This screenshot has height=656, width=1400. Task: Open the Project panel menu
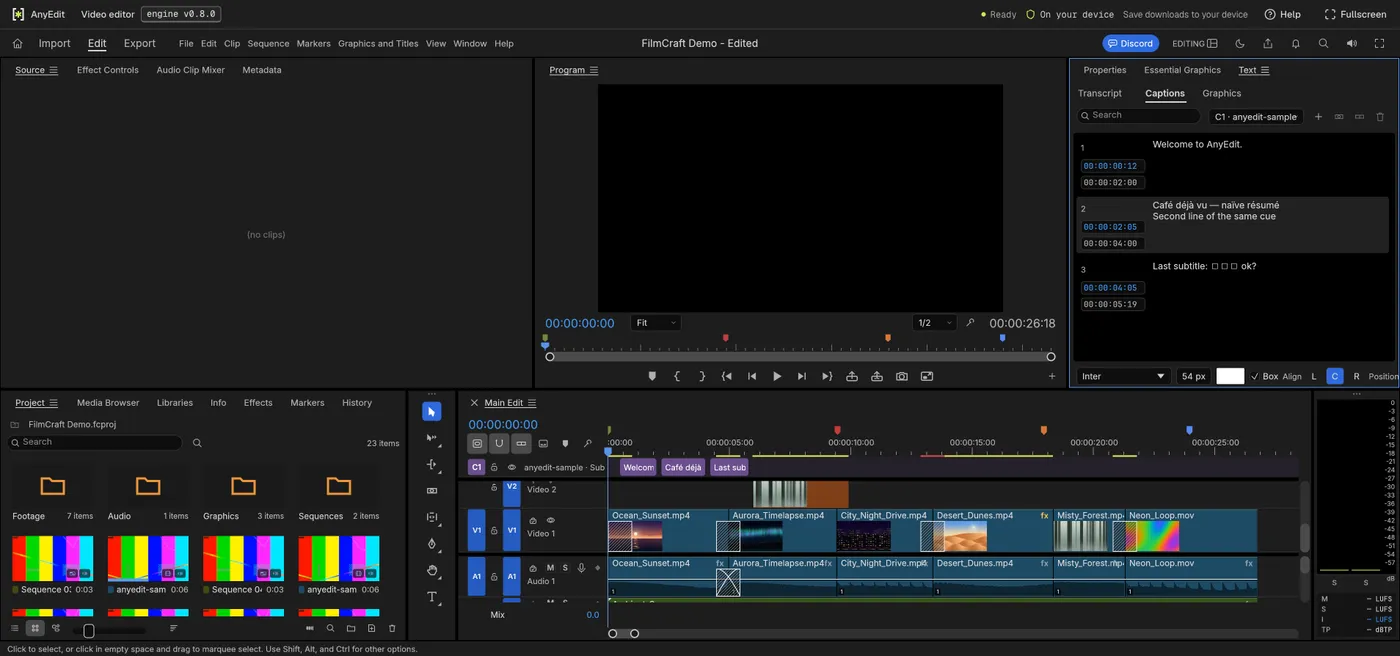coord(54,403)
